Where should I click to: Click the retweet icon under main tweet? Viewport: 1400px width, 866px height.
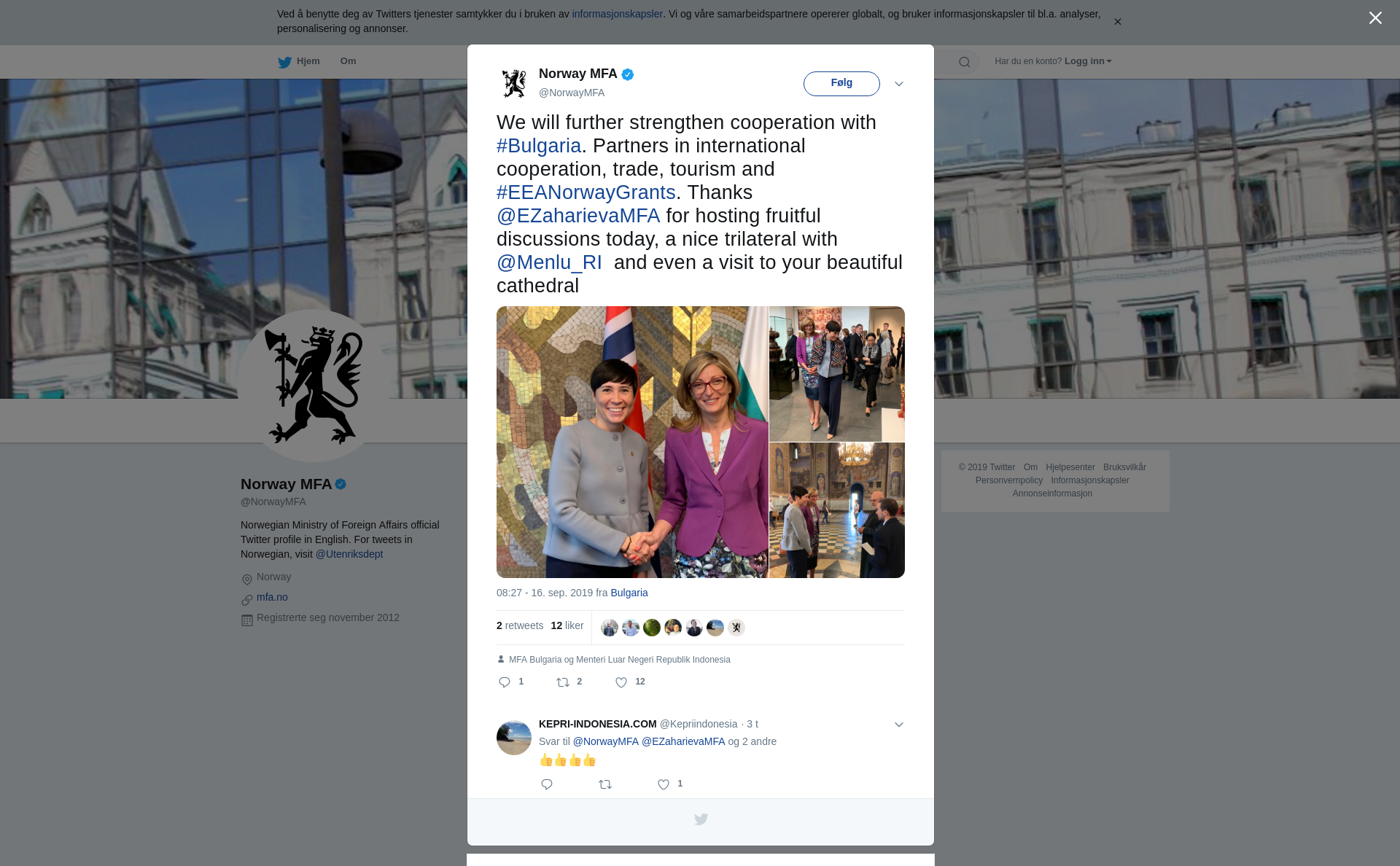pos(563,682)
